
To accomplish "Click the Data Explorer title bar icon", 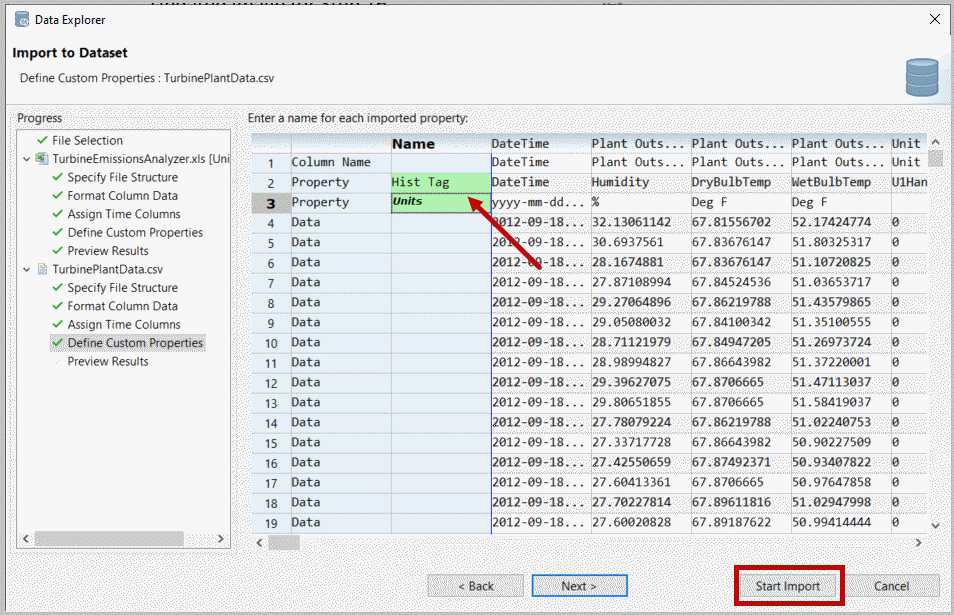I will [22, 20].
